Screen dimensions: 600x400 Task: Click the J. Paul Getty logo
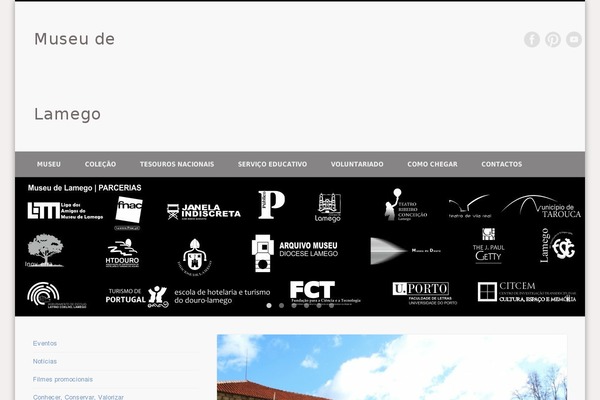pyautogui.click(x=489, y=245)
